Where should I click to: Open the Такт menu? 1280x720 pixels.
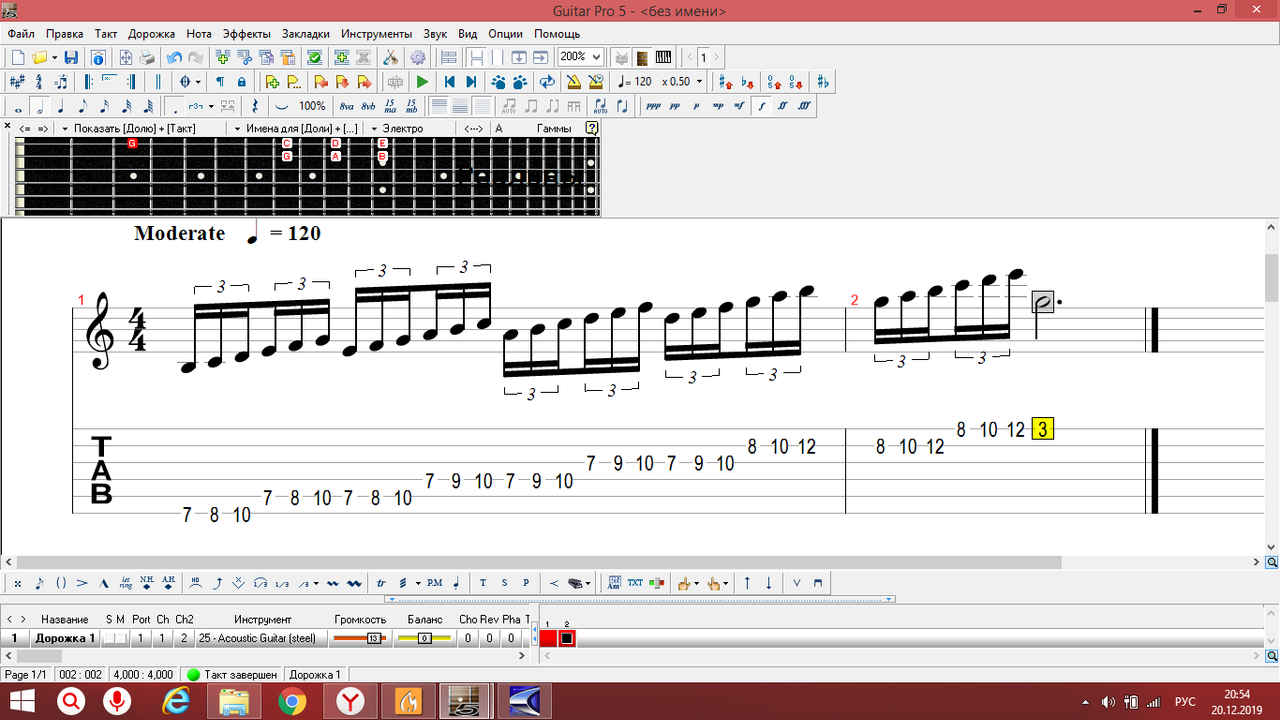[x=106, y=34]
